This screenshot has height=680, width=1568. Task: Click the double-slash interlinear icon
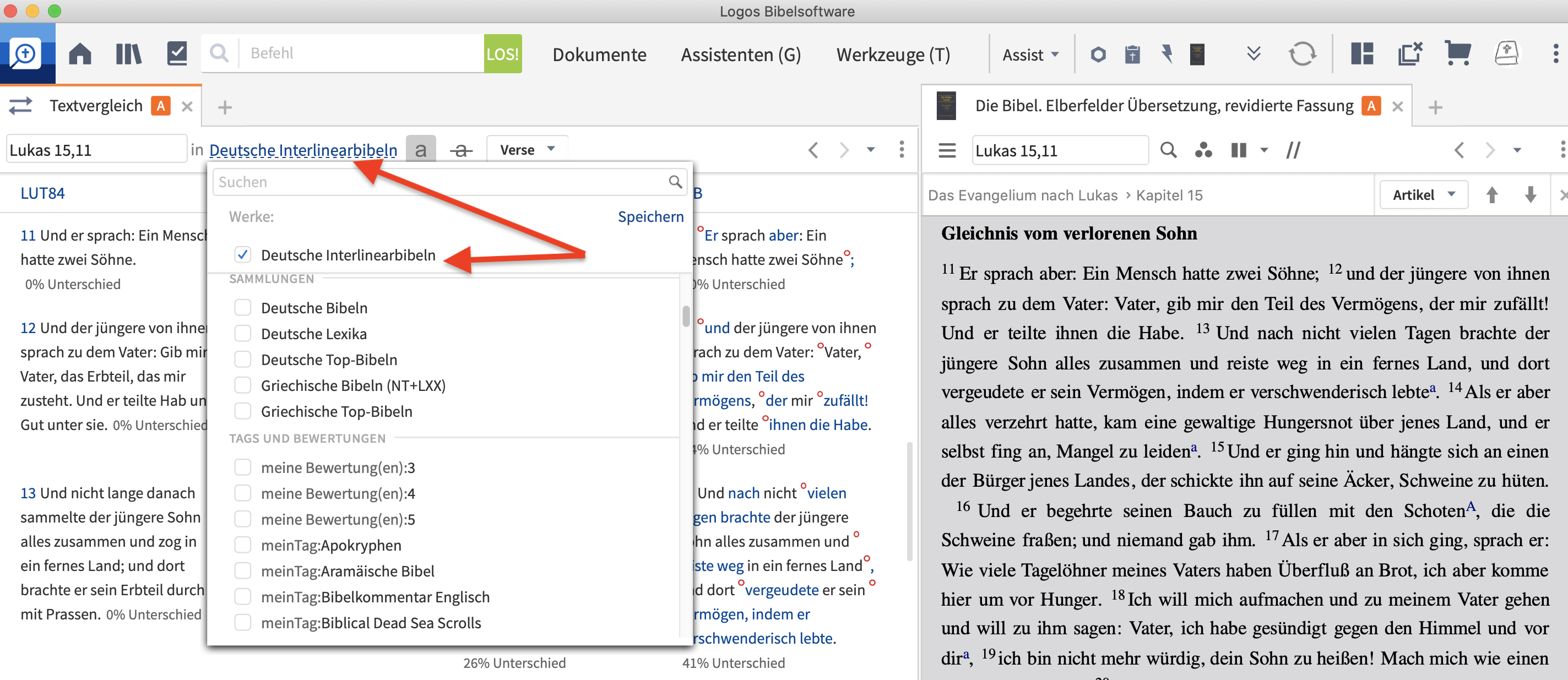click(1294, 150)
